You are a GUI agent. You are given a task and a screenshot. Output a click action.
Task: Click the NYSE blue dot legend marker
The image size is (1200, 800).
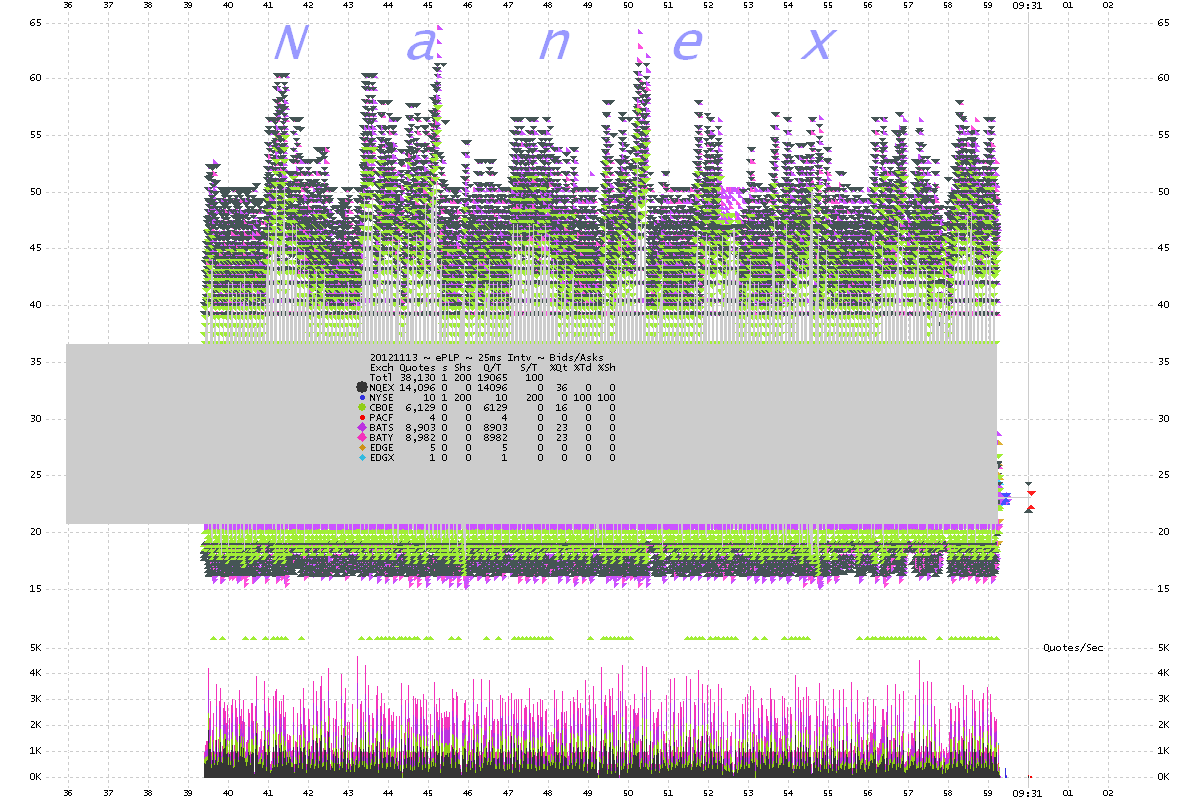362,398
